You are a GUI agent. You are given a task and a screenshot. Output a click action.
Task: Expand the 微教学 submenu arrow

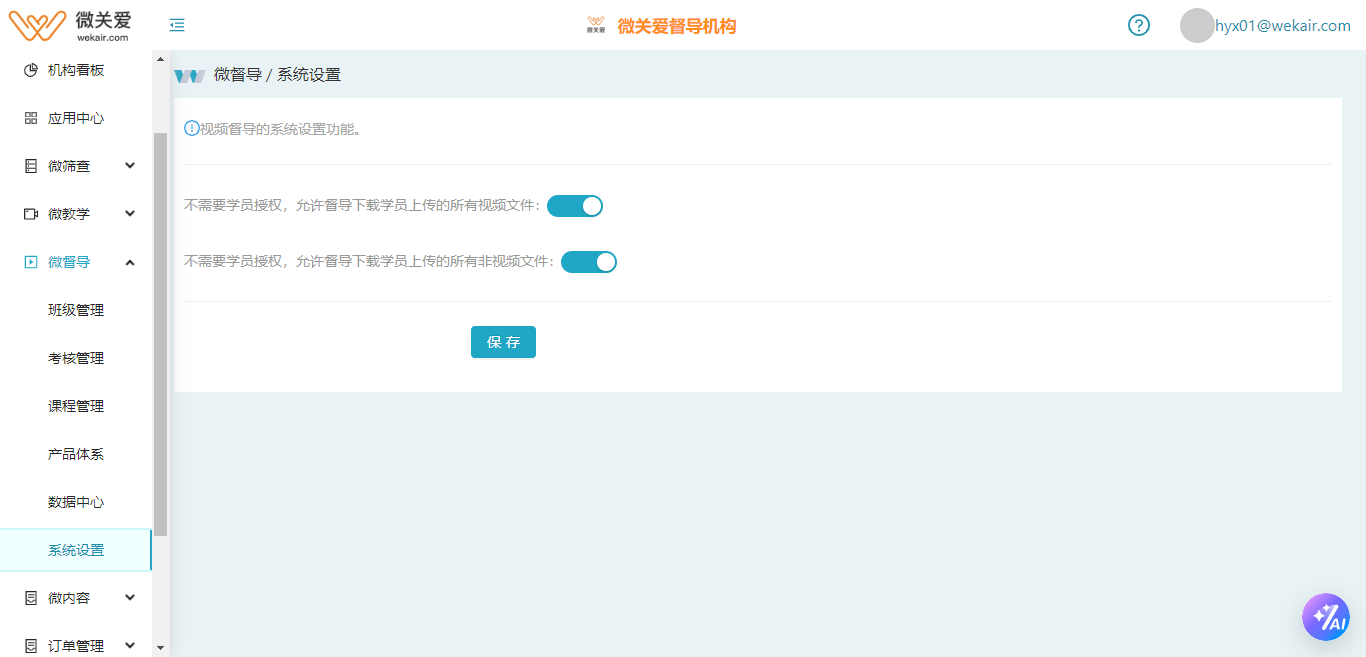point(130,214)
